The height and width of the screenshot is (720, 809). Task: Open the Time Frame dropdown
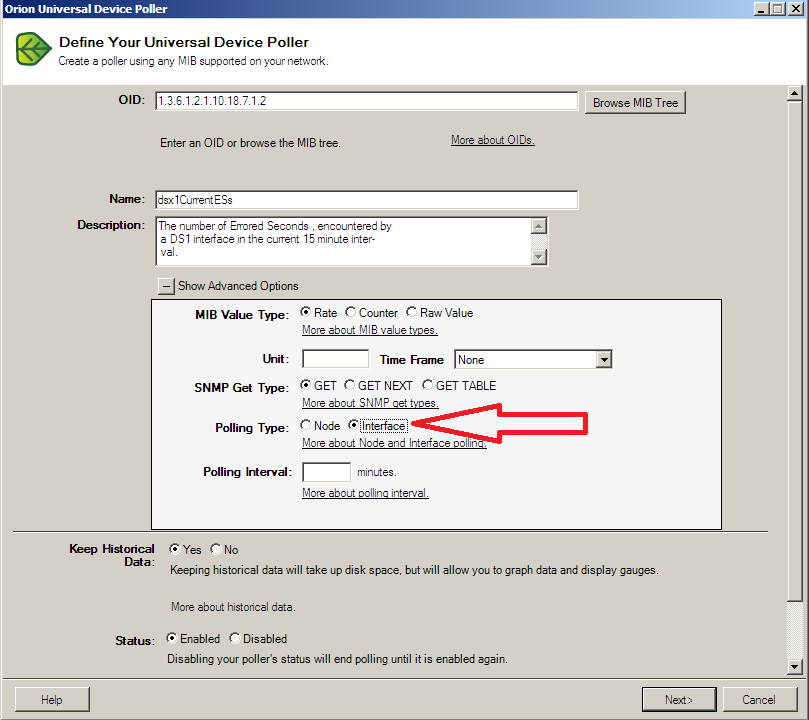603,359
